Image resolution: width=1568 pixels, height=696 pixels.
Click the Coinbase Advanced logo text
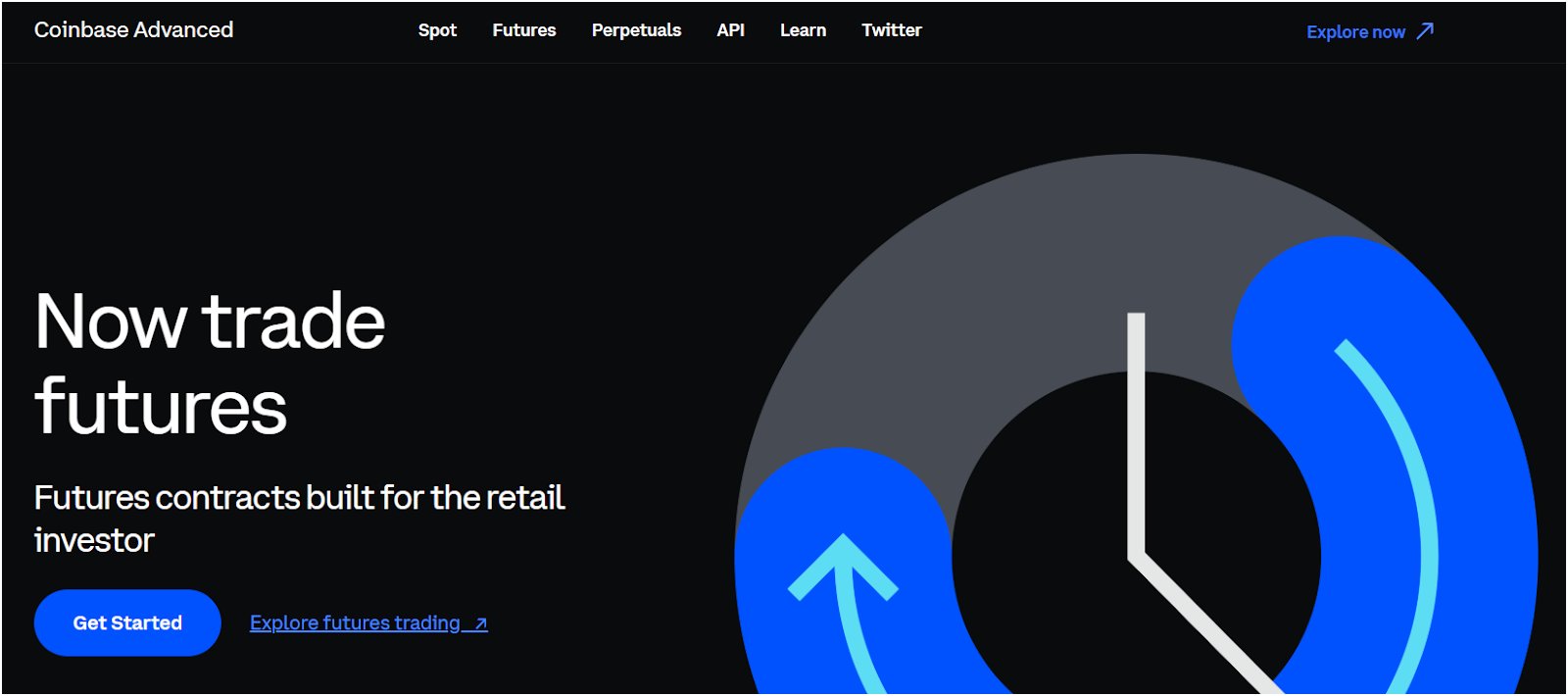[133, 29]
